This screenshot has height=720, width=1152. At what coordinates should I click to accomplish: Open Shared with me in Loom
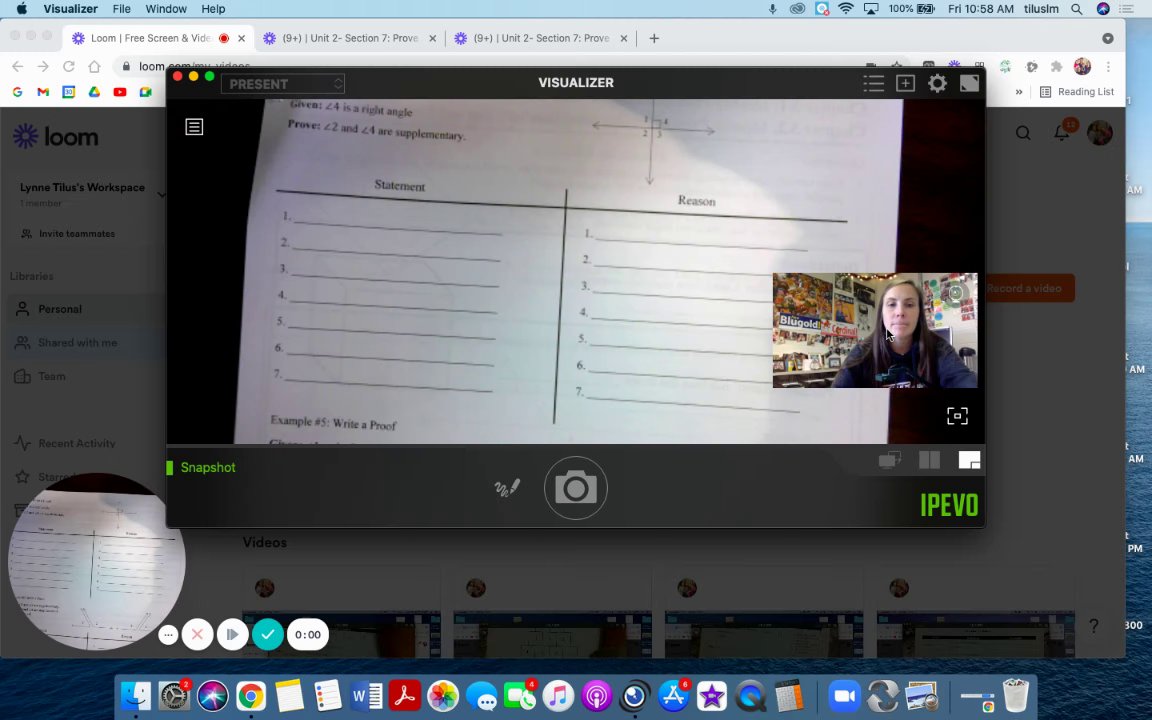click(82, 342)
